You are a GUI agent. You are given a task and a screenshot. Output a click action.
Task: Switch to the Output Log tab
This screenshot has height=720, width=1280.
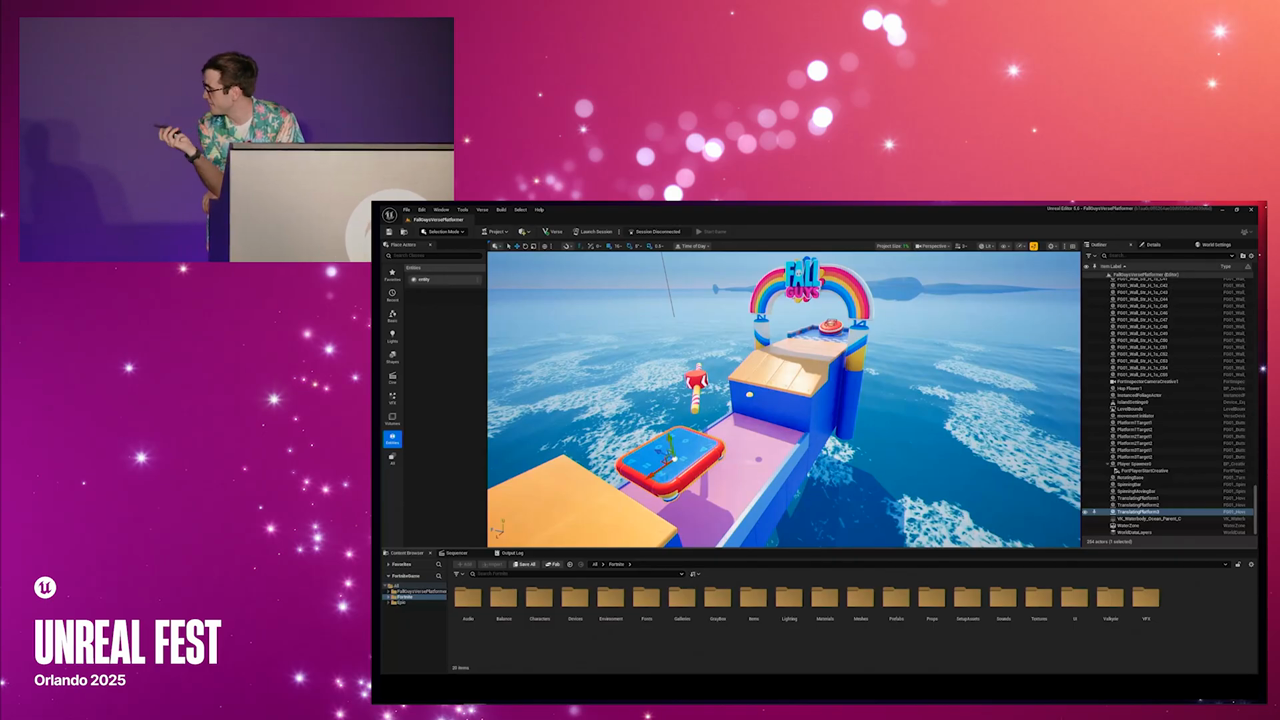click(x=509, y=553)
